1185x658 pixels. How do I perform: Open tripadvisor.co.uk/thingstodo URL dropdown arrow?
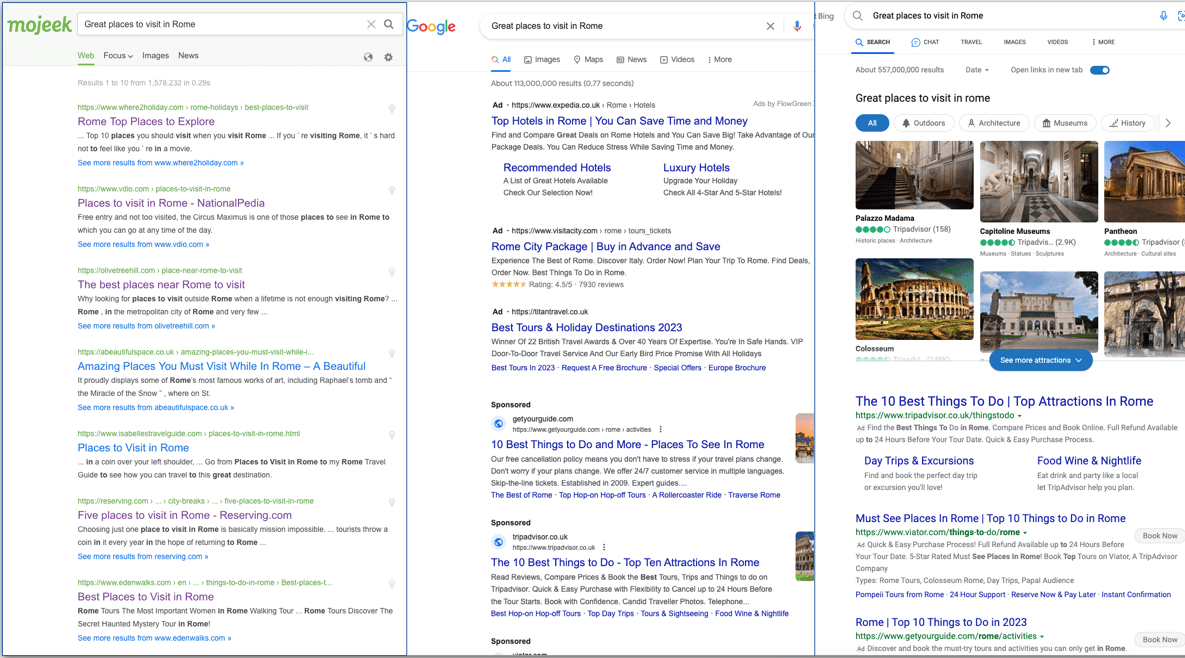click(x=1019, y=415)
